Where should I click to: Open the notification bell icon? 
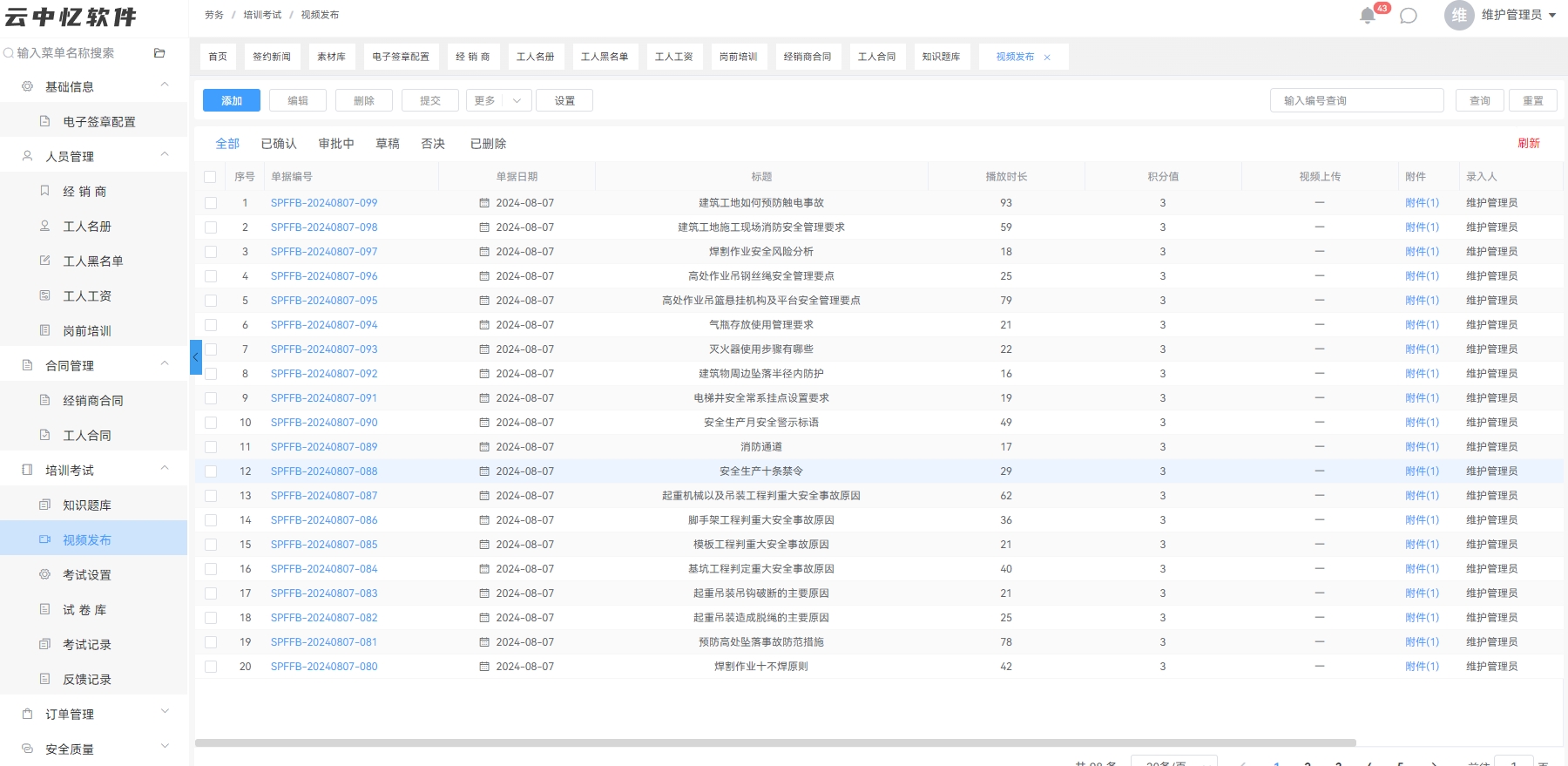1368,16
